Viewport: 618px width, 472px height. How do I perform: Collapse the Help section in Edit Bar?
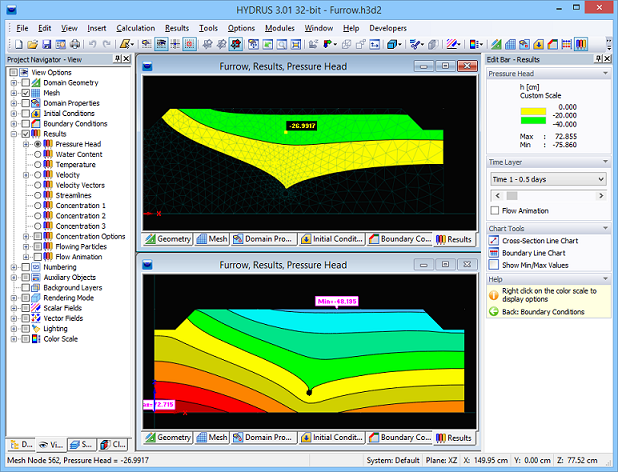(x=605, y=279)
